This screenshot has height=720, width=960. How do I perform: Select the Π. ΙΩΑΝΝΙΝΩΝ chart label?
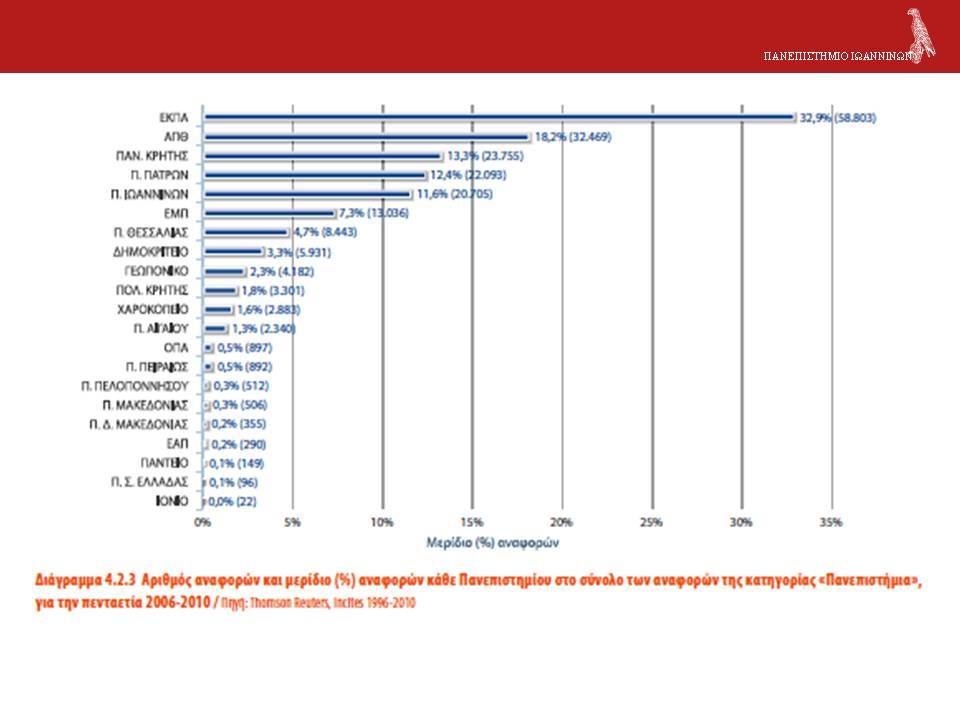[x=149, y=194]
